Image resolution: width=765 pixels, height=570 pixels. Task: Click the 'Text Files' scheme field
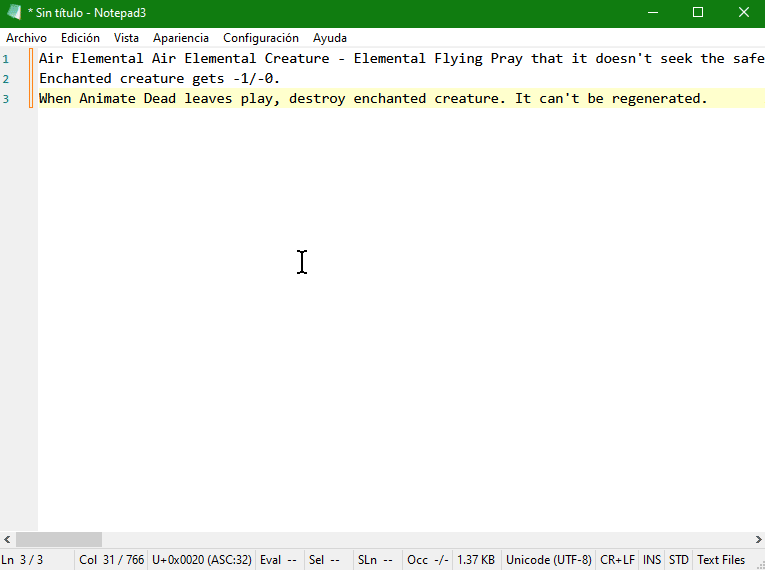[x=721, y=560]
